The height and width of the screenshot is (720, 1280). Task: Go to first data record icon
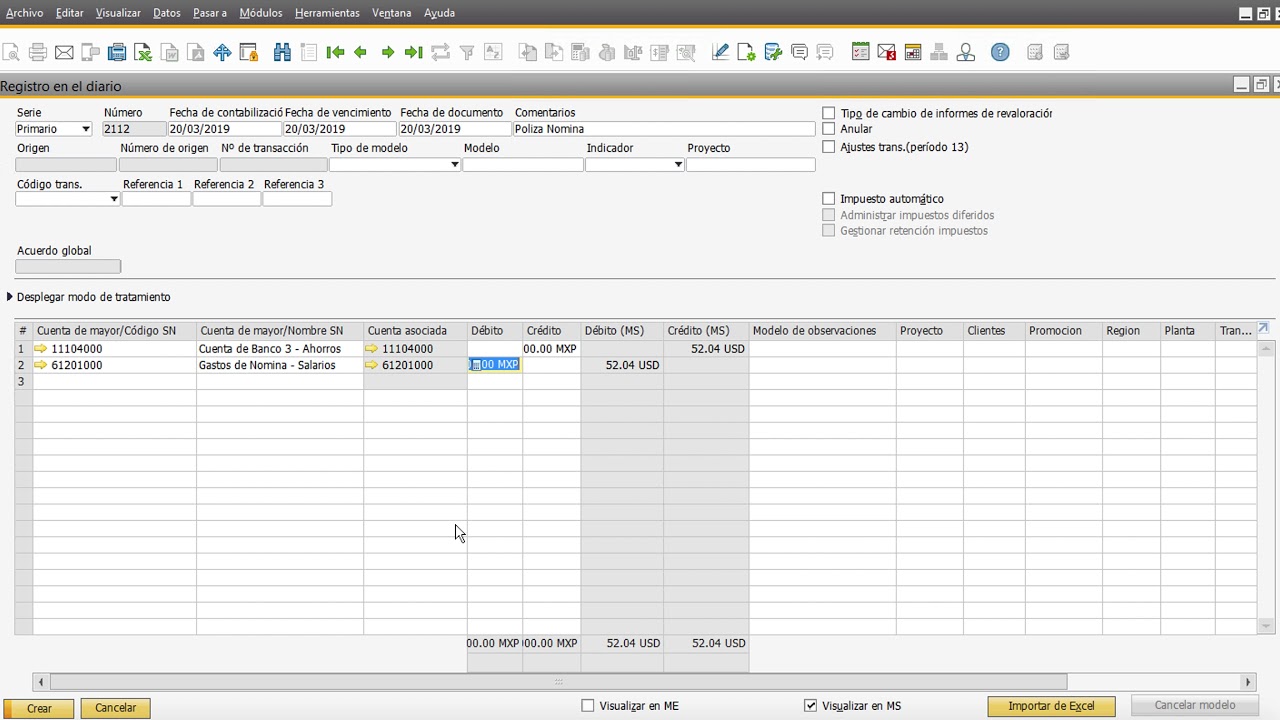point(335,52)
